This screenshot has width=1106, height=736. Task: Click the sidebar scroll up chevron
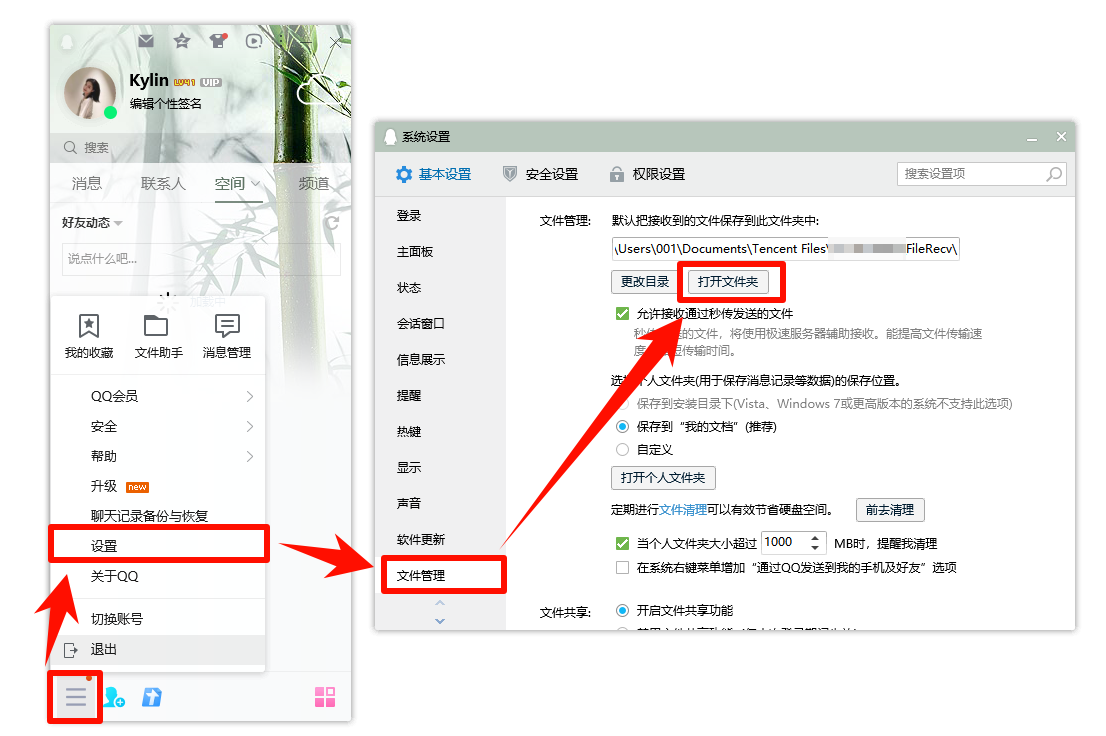(x=440, y=603)
